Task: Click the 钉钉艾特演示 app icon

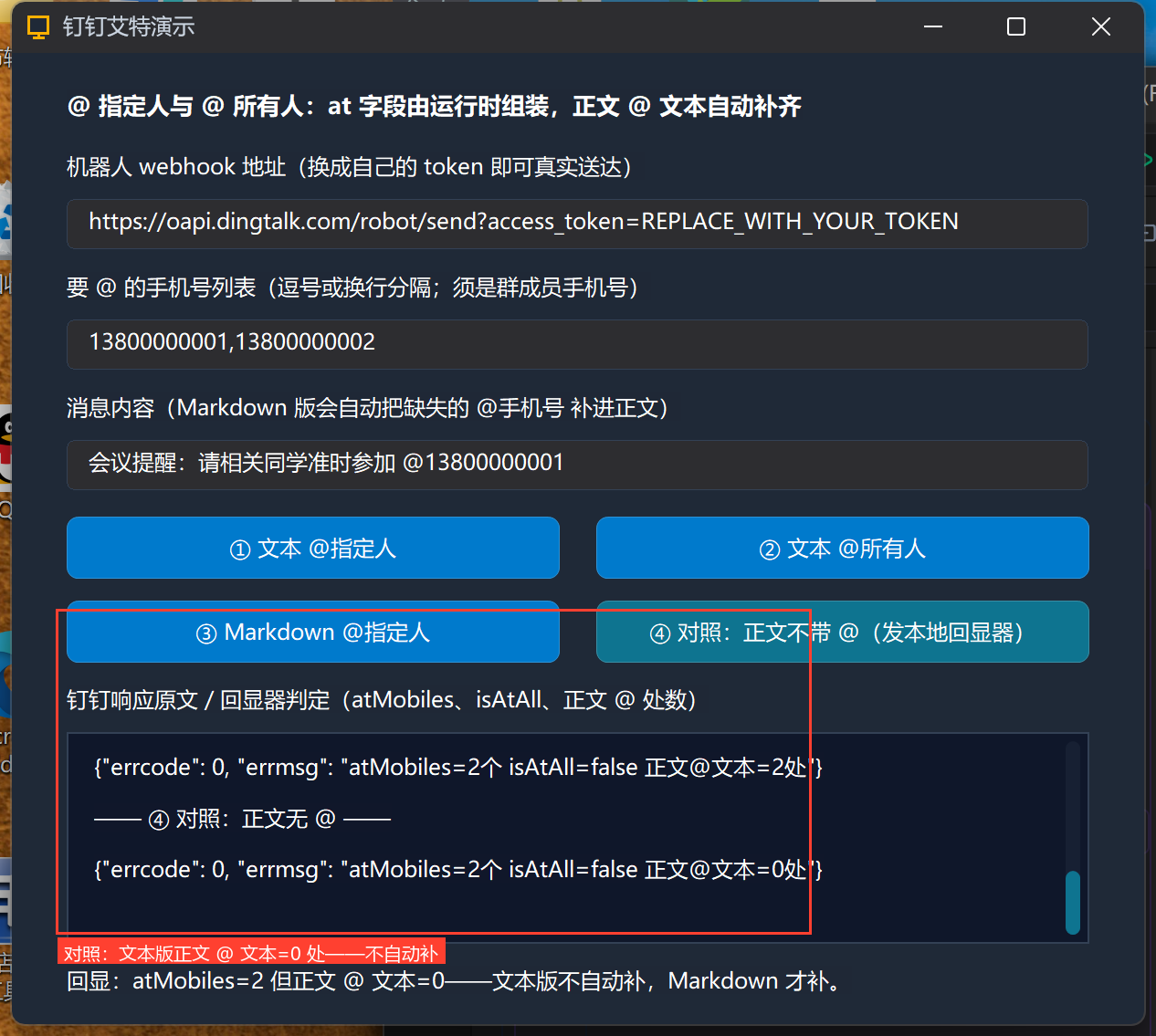Action: click(x=38, y=27)
